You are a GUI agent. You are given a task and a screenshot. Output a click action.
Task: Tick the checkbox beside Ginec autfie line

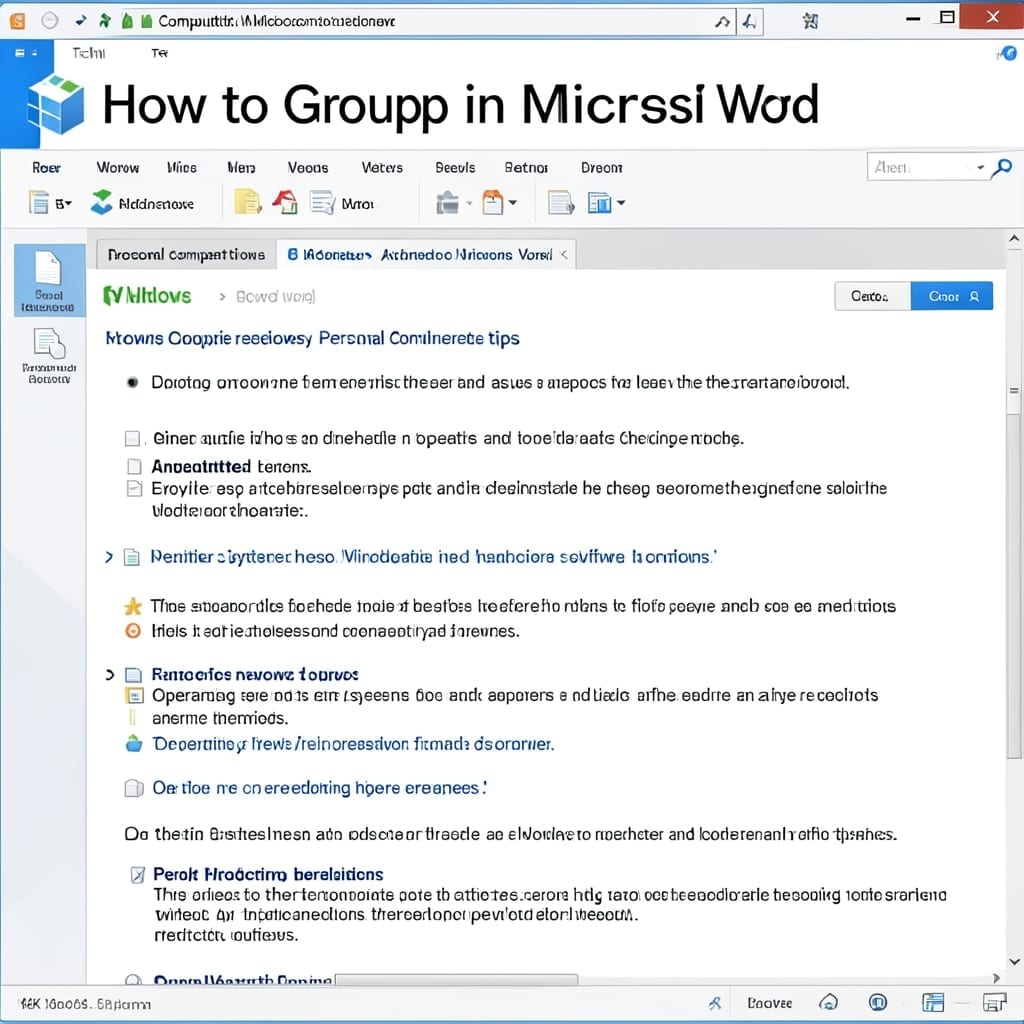tap(133, 438)
